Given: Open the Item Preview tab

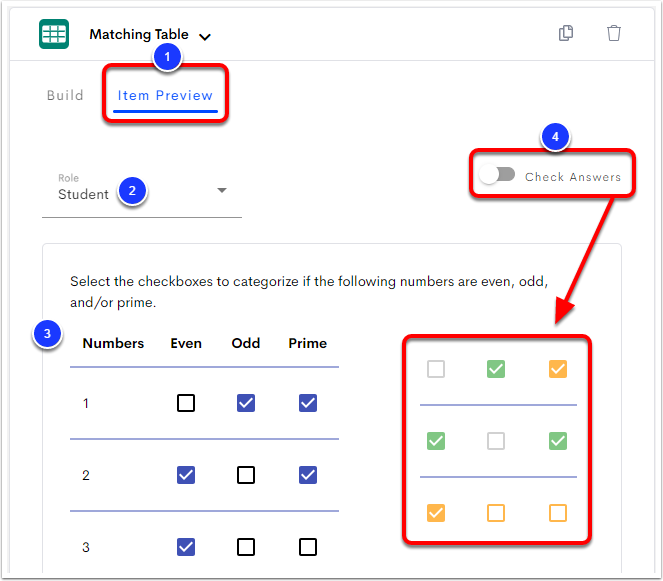Looking at the screenshot, I should tap(165, 96).
